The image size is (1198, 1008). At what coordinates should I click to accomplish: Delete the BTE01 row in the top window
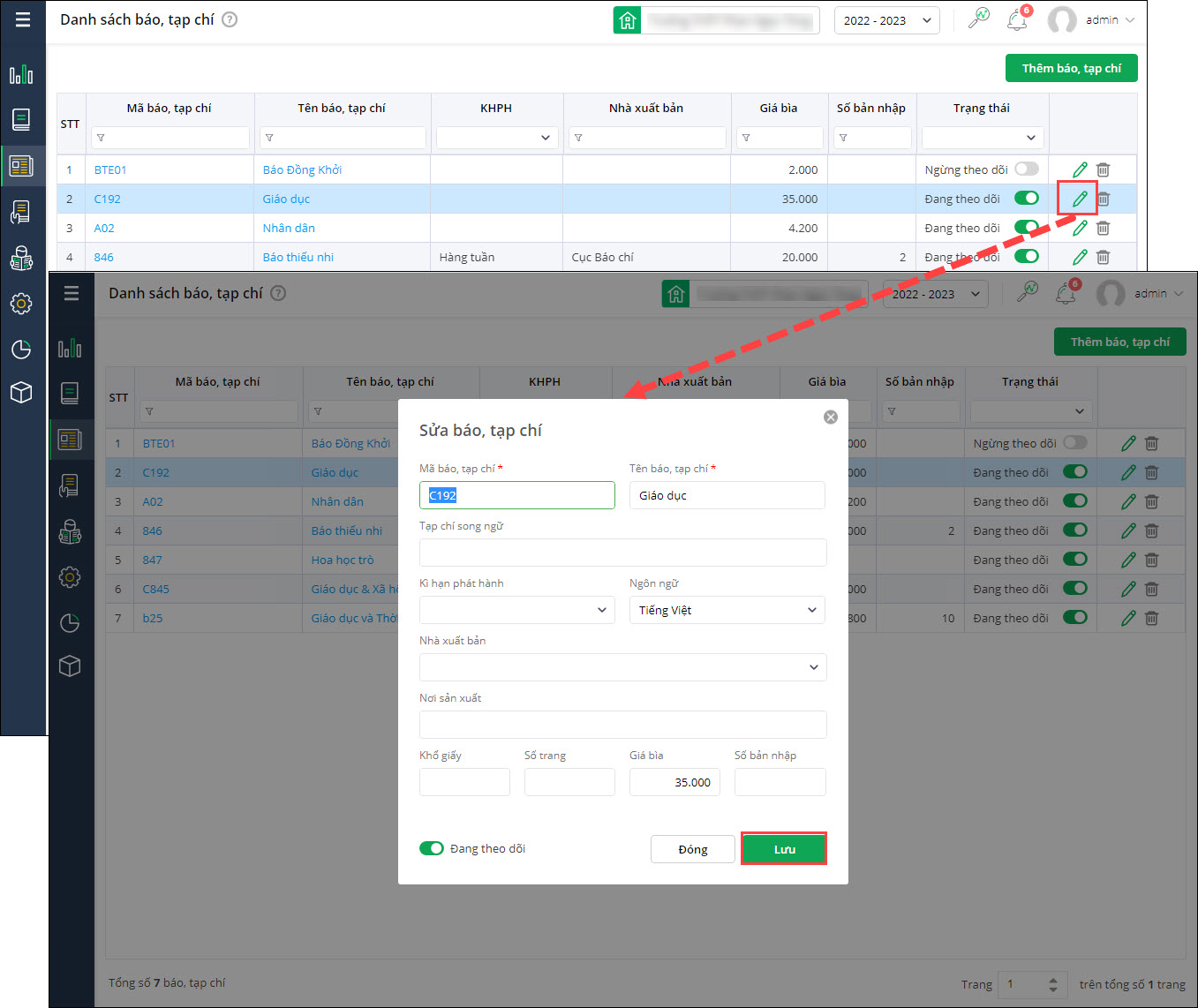point(1103,169)
